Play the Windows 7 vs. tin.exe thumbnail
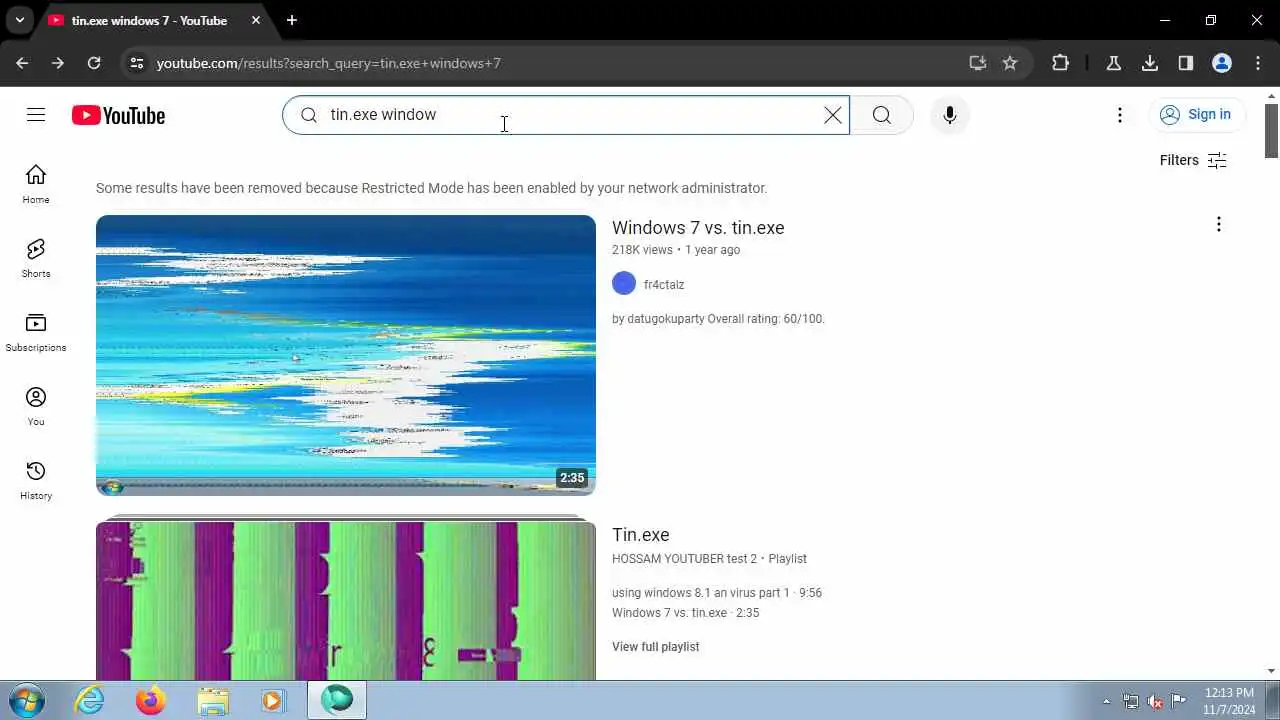Screen dimensions: 1280x720 tap(346, 355)
